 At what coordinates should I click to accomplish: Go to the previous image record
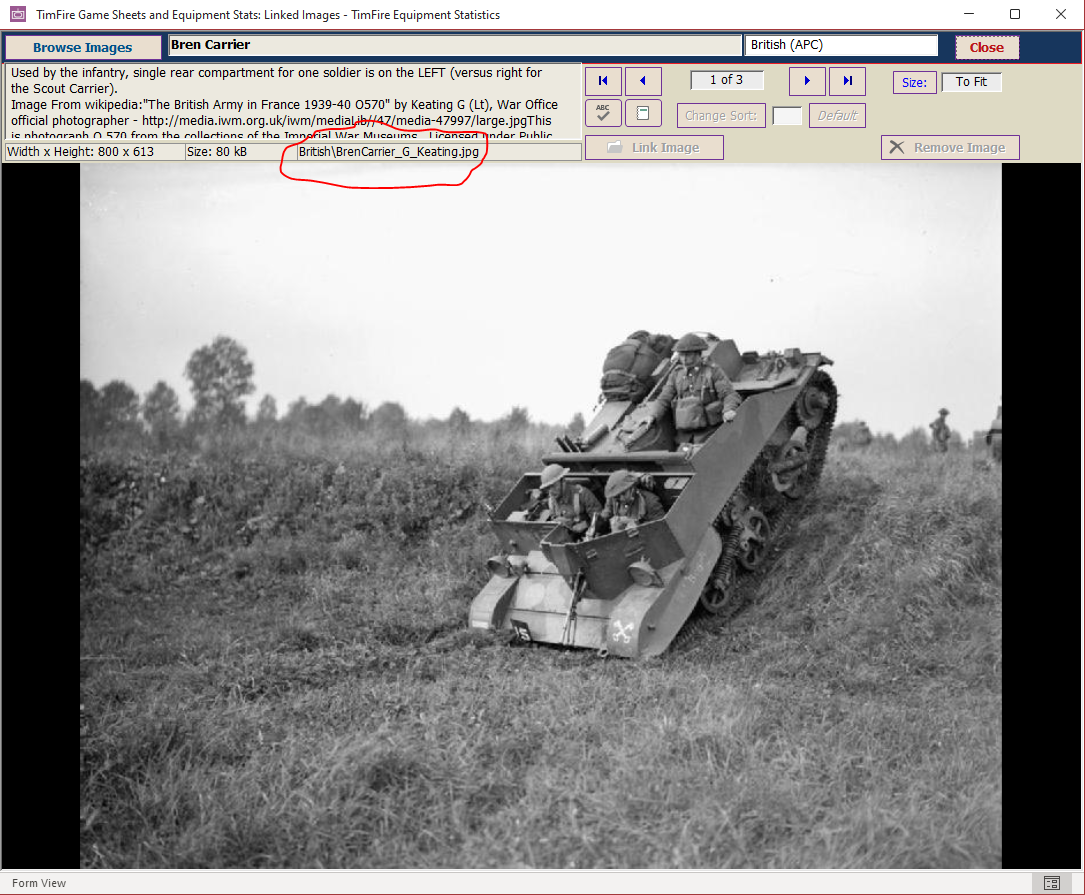(643, 81)
